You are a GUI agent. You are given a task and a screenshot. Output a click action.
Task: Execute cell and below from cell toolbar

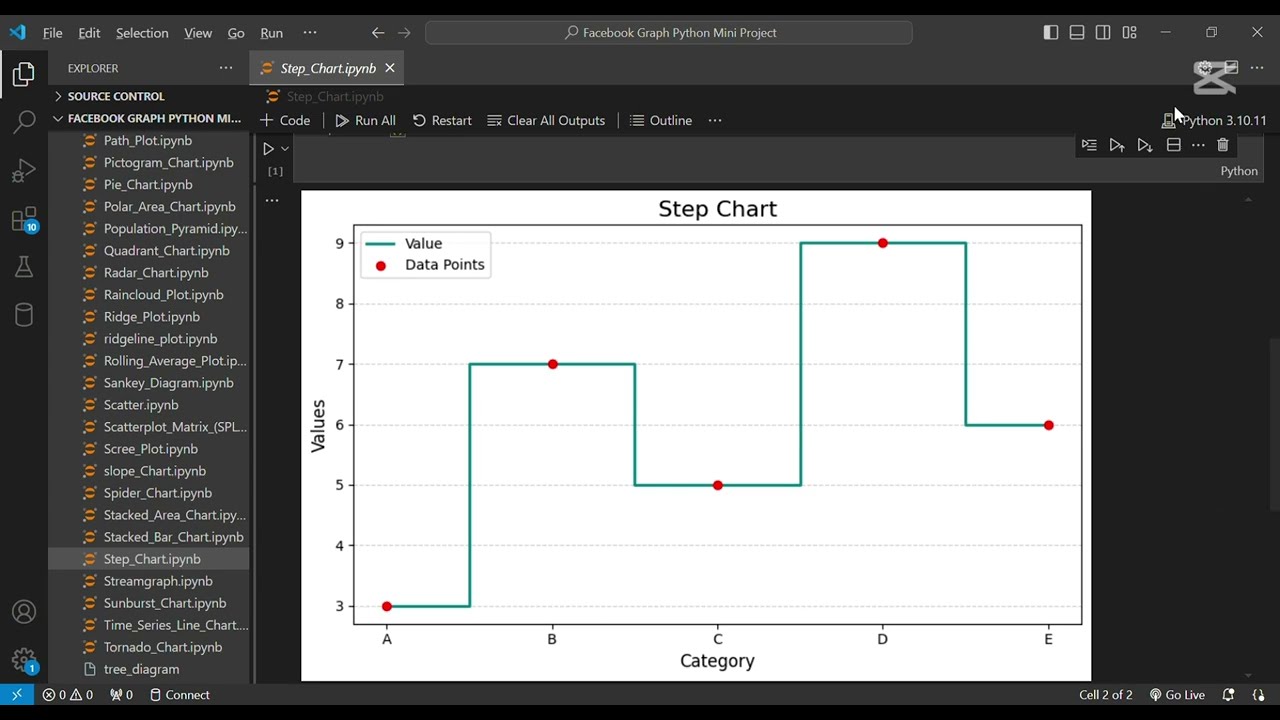tap(1145, 145)
